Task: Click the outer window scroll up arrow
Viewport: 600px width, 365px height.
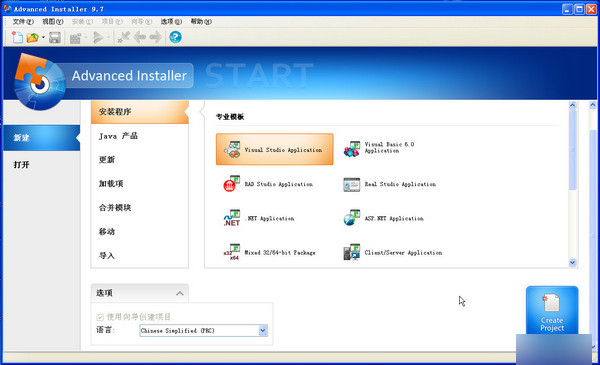Action: coord(593,104)
